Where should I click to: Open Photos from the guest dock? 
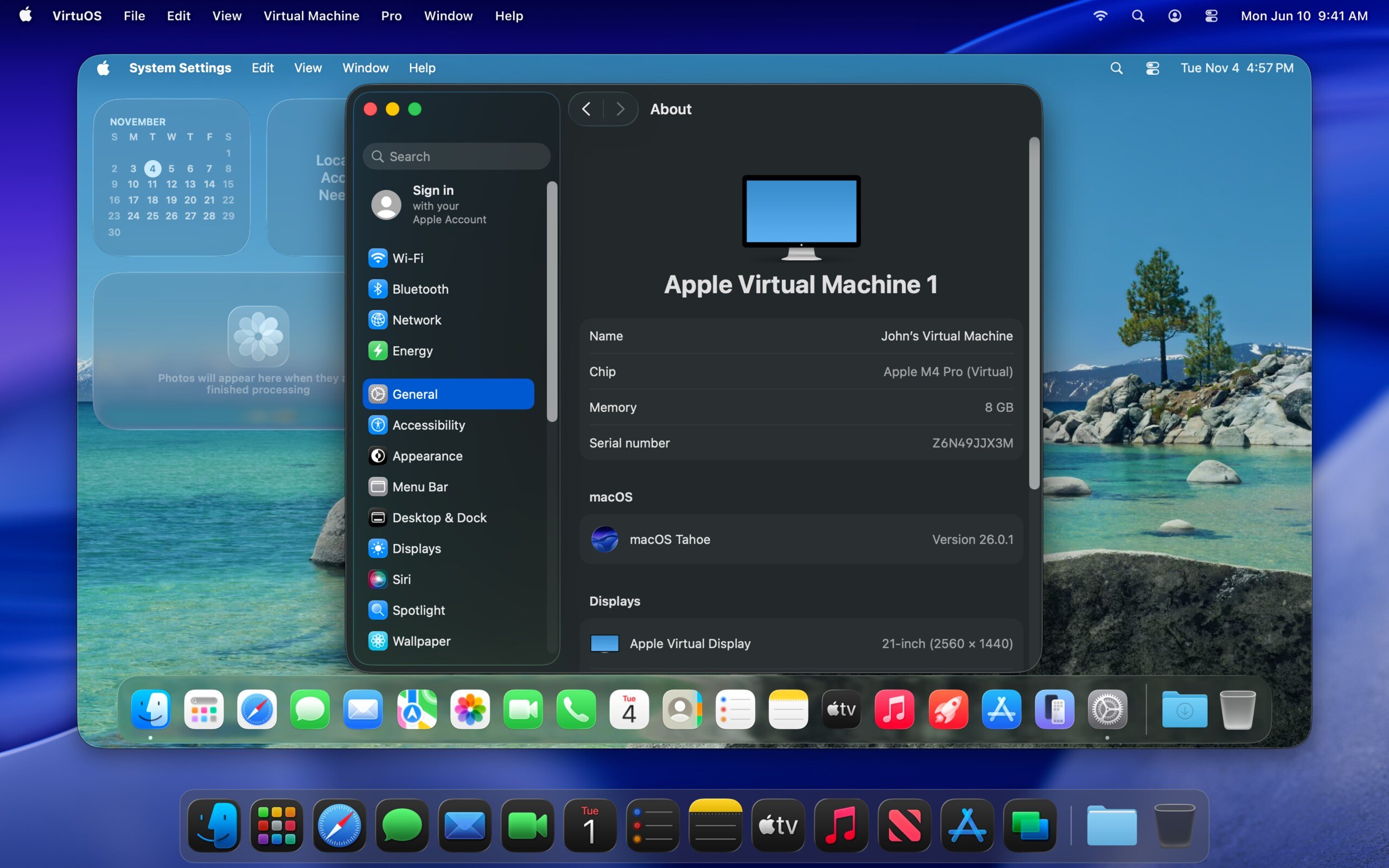(x=470, y=710)
